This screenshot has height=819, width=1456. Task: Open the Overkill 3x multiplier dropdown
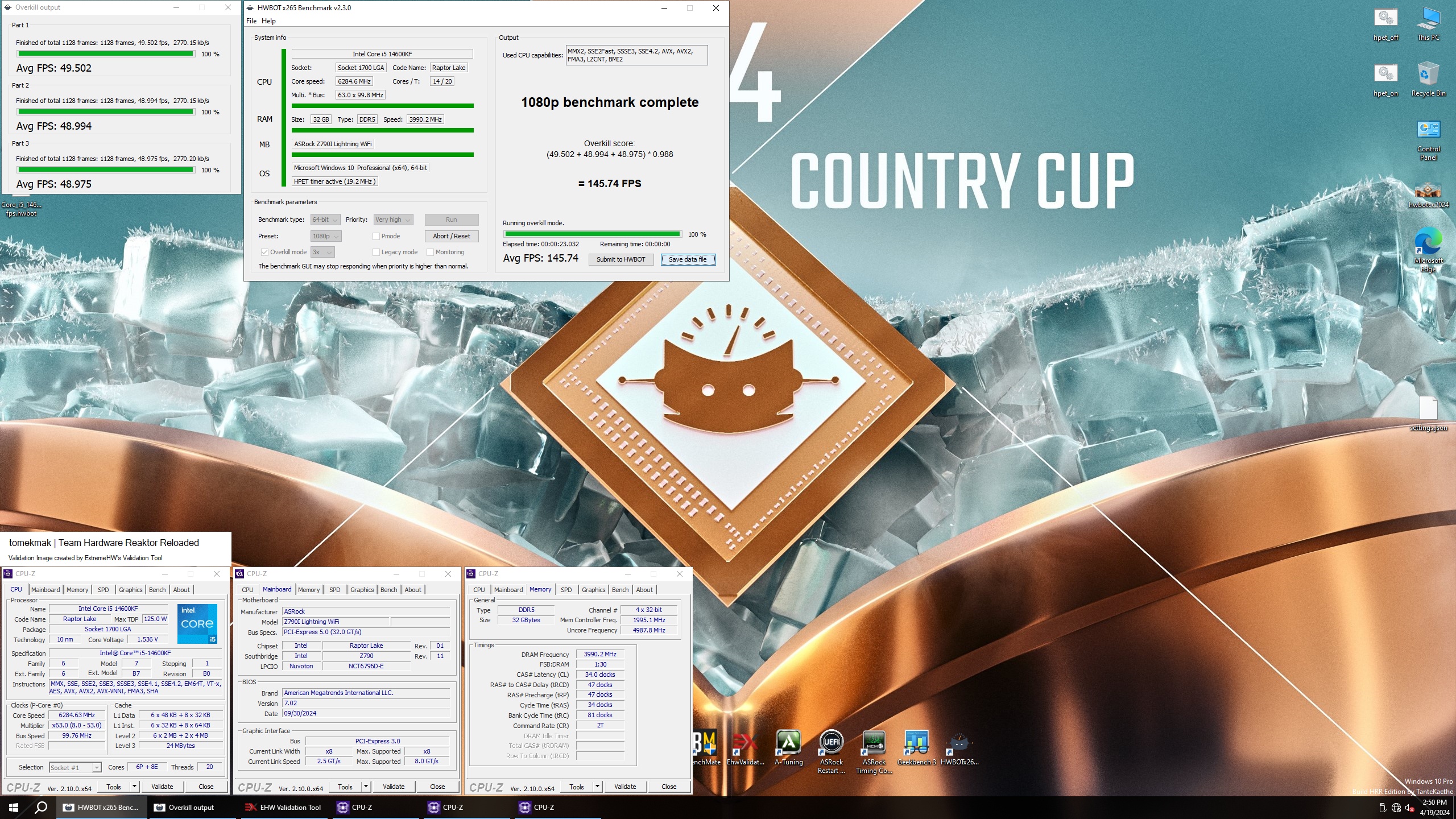[322, 252]
